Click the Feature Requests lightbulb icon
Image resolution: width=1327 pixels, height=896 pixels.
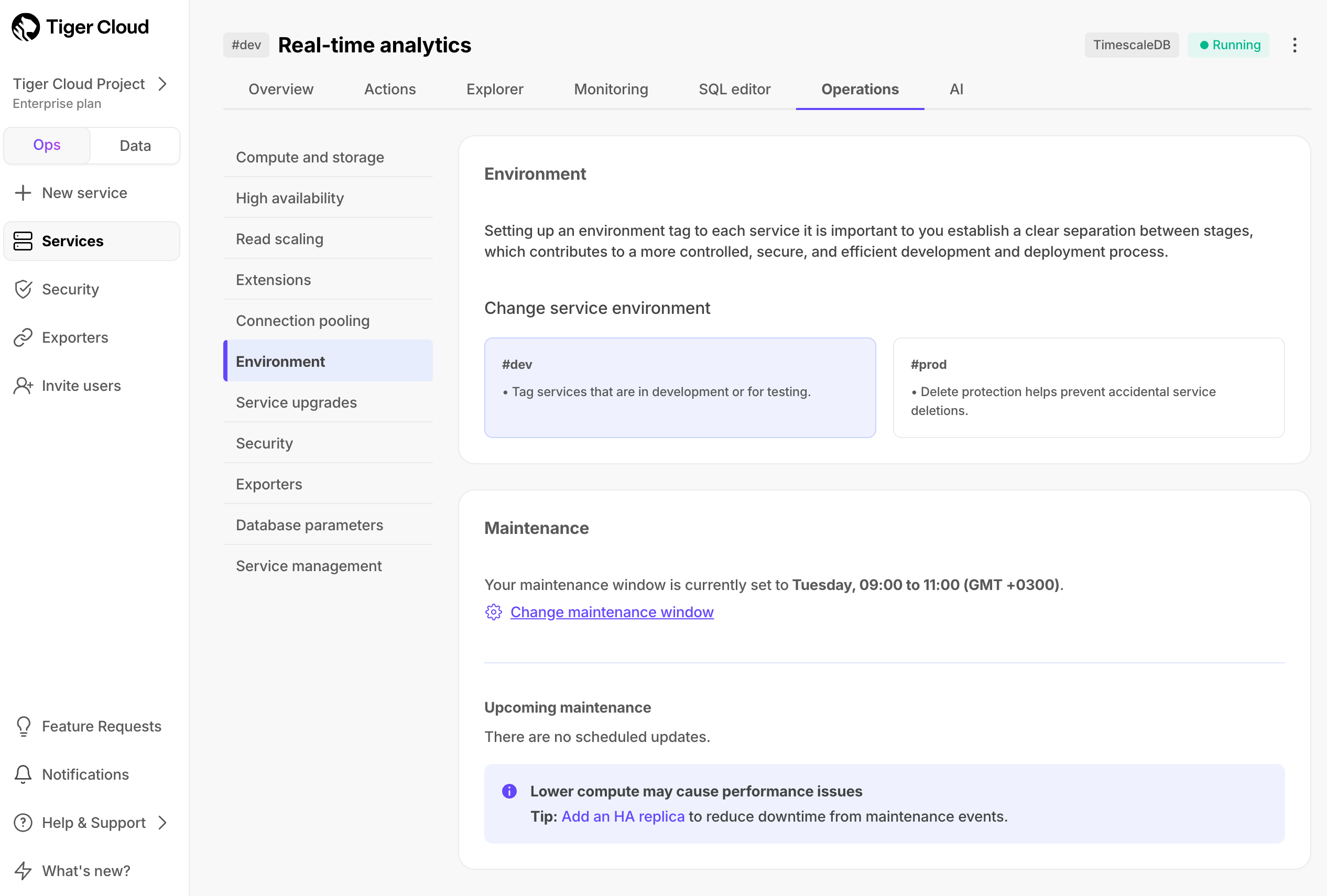[x=23, y=727]
